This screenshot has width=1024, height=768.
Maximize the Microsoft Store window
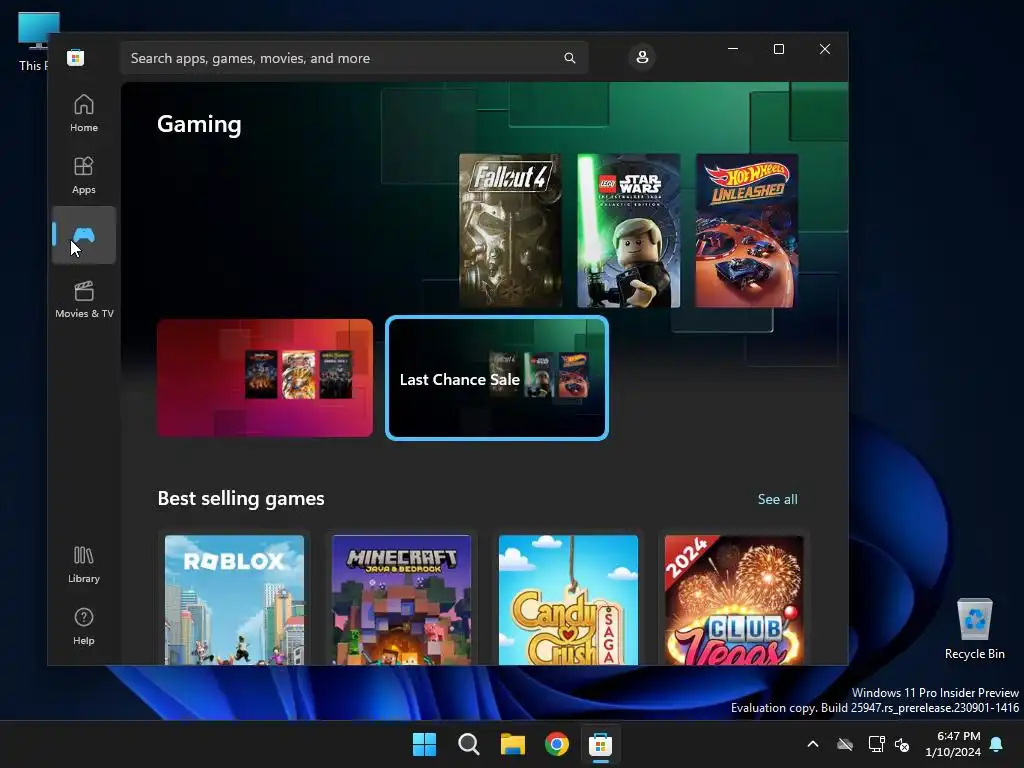[x=778, y=49]
